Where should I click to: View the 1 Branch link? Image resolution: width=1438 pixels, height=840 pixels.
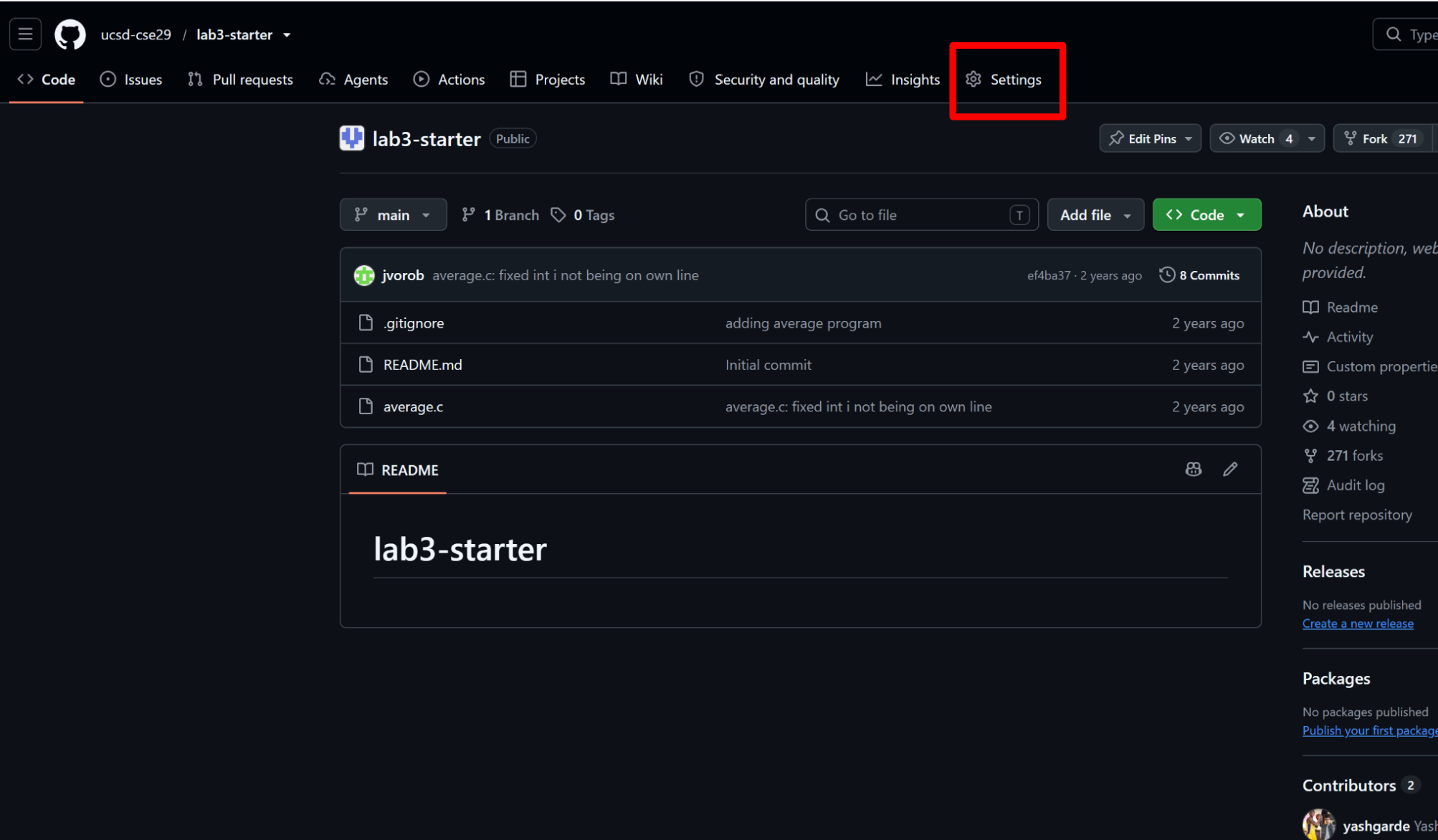click(x=500, y=215)
